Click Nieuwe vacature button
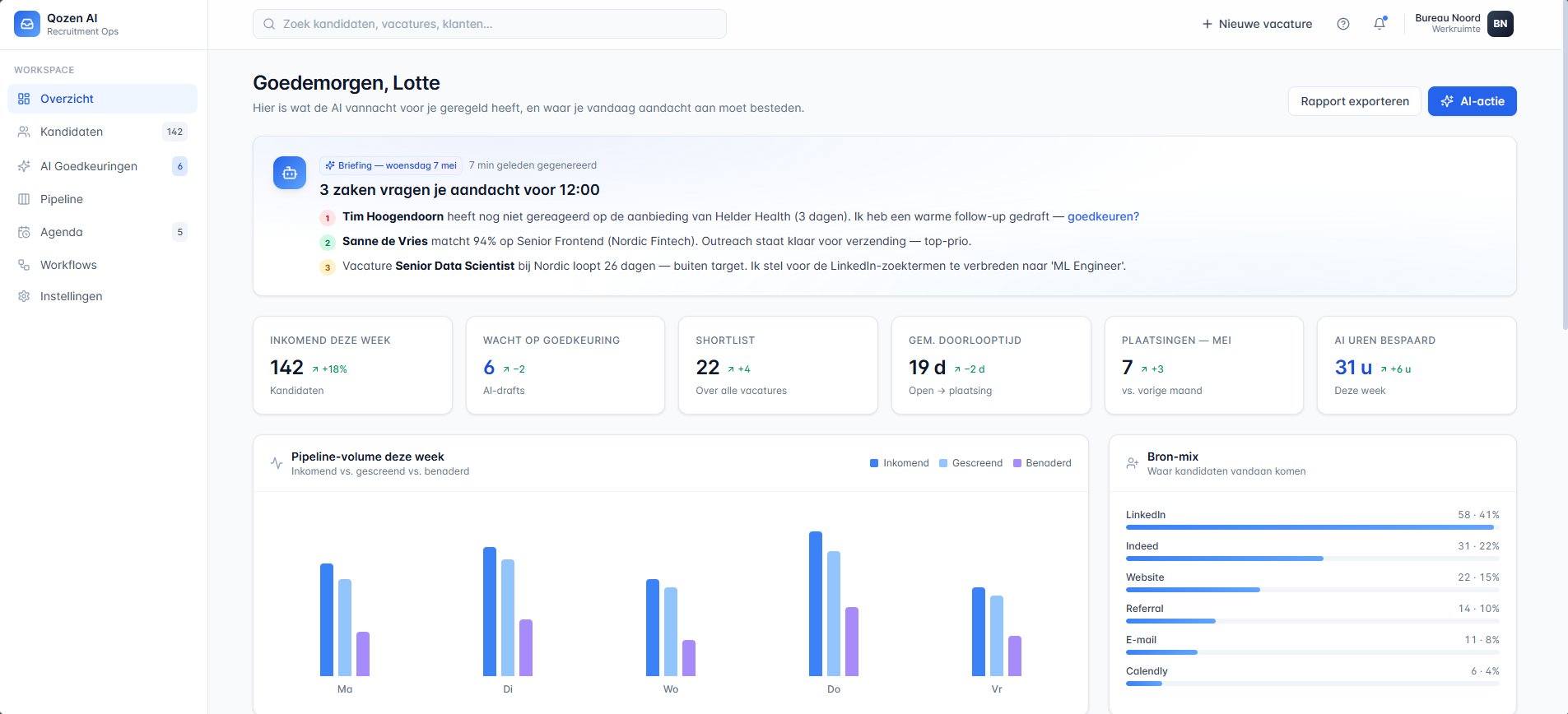The height and width of the screenshot is (714, 1568). (1257, 24)
